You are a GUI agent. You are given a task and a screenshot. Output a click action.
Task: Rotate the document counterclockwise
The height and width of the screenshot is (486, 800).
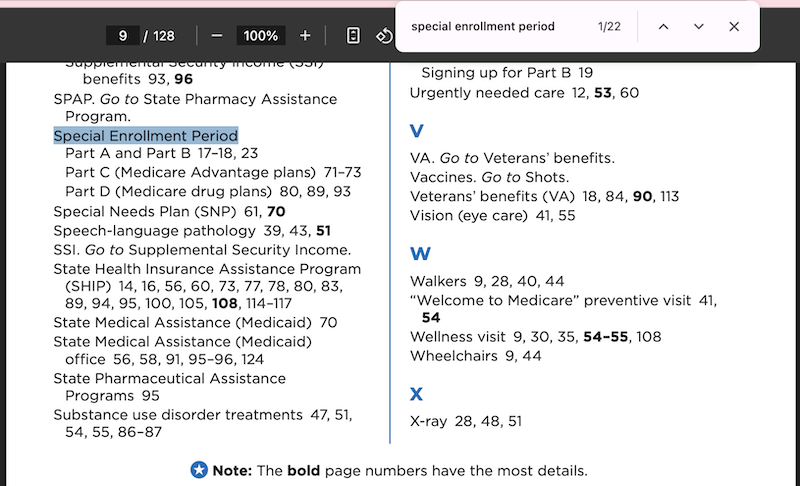pyautogui.click(x=384, y=36)
